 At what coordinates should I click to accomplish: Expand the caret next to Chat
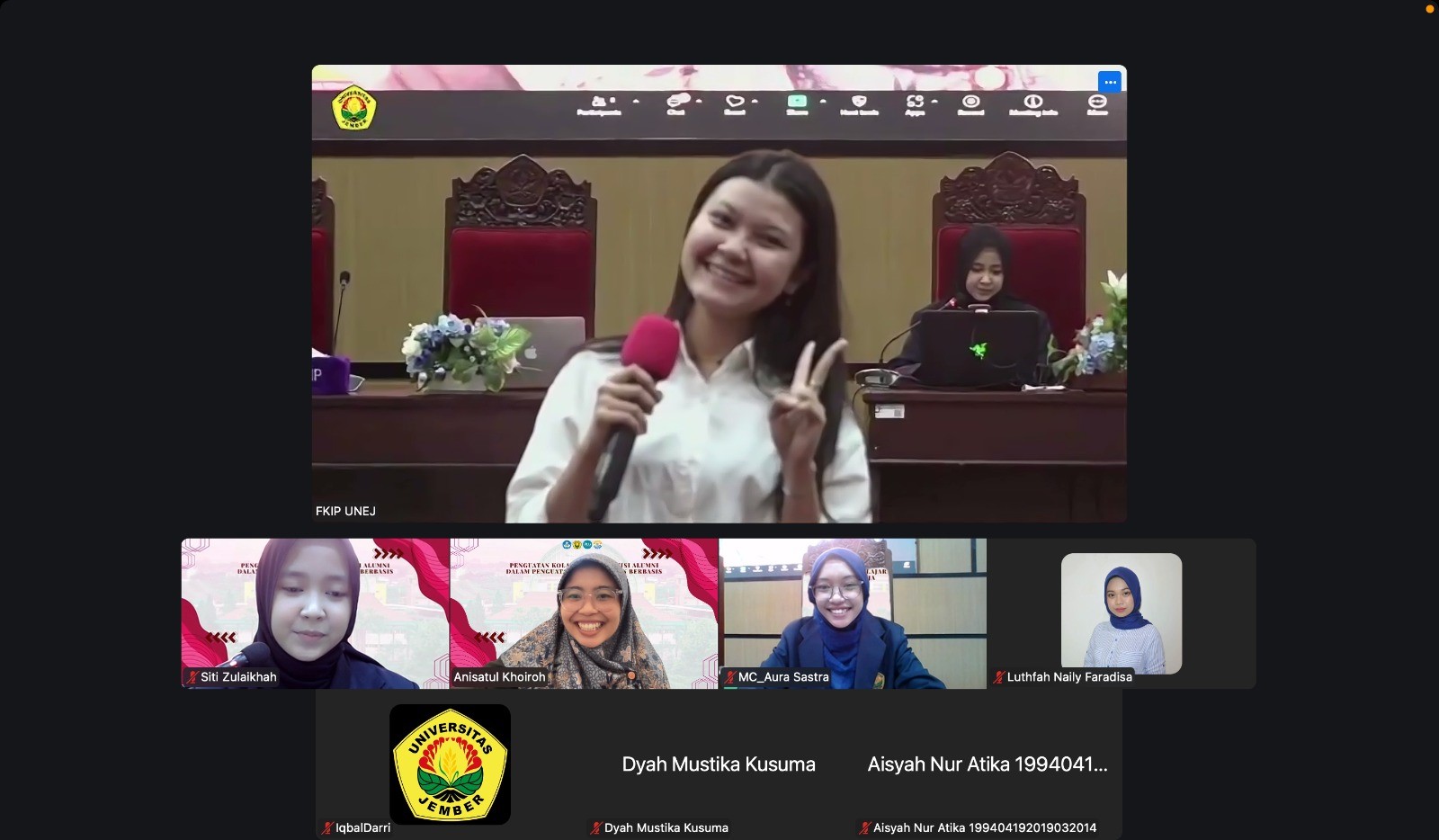pyautogui.click(x=699, y=102)
